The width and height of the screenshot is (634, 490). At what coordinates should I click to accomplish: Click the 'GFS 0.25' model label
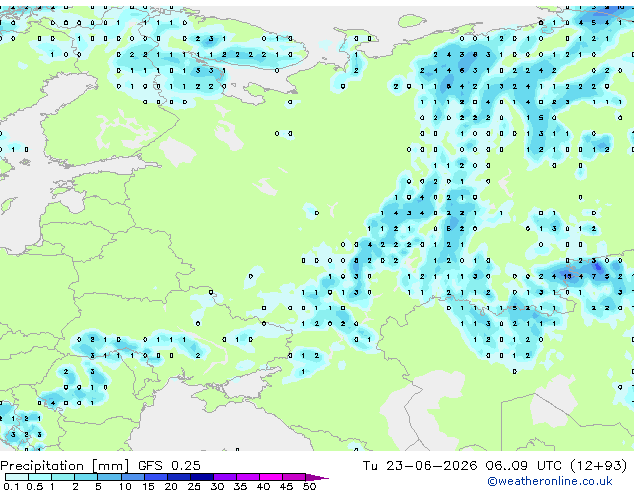point(169,466)
